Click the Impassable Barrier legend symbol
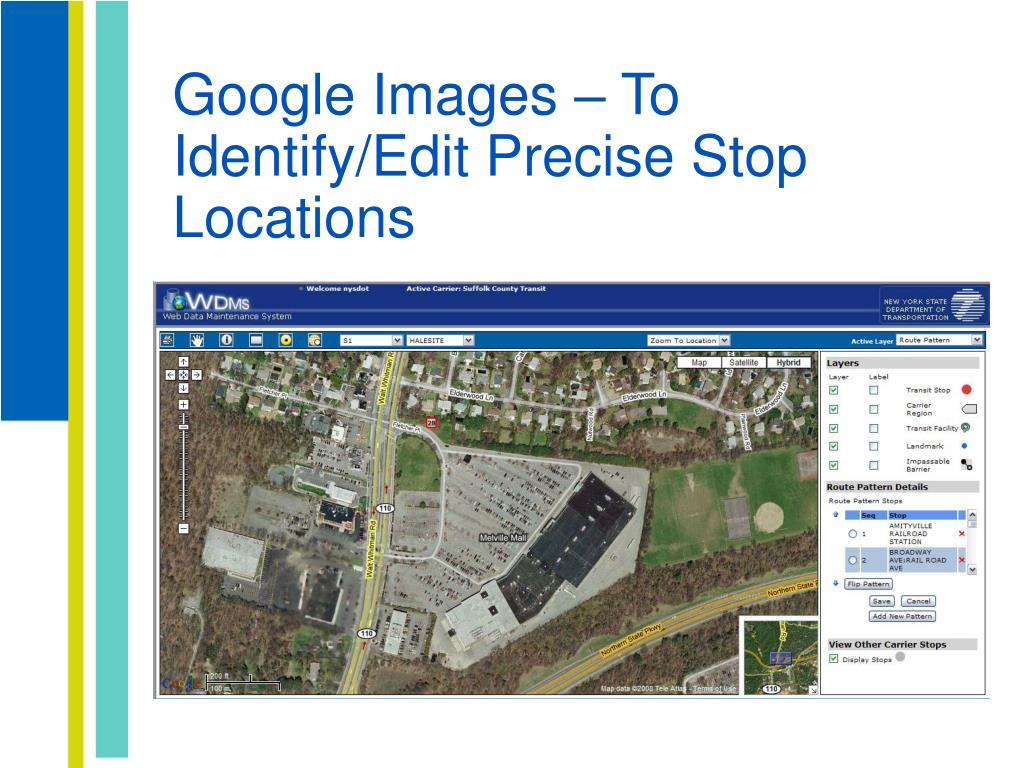This screenshot has width=1024, height=768. pyautogui.click(x=967, y=464)
